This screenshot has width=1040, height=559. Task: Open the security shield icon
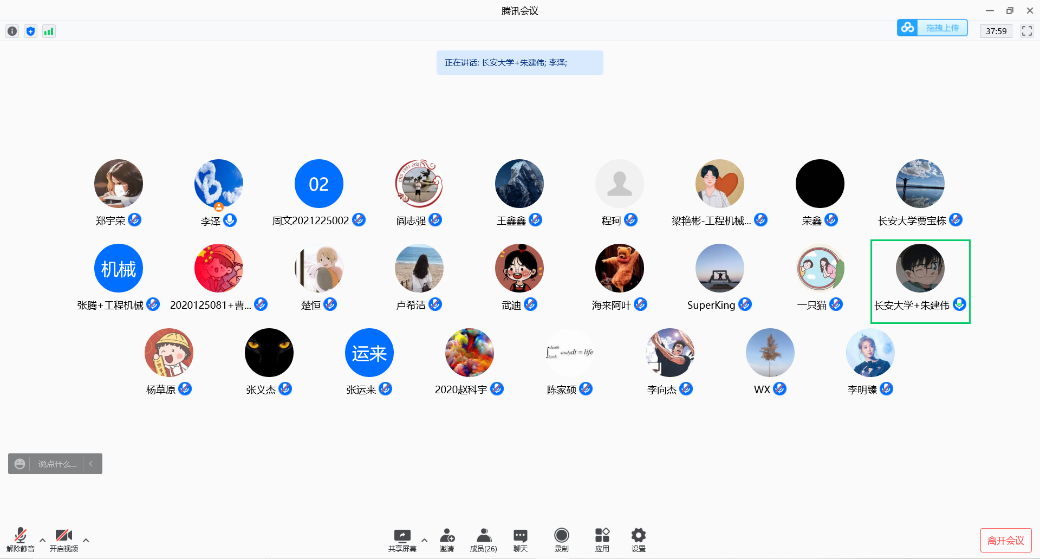[x=30, y=31]
